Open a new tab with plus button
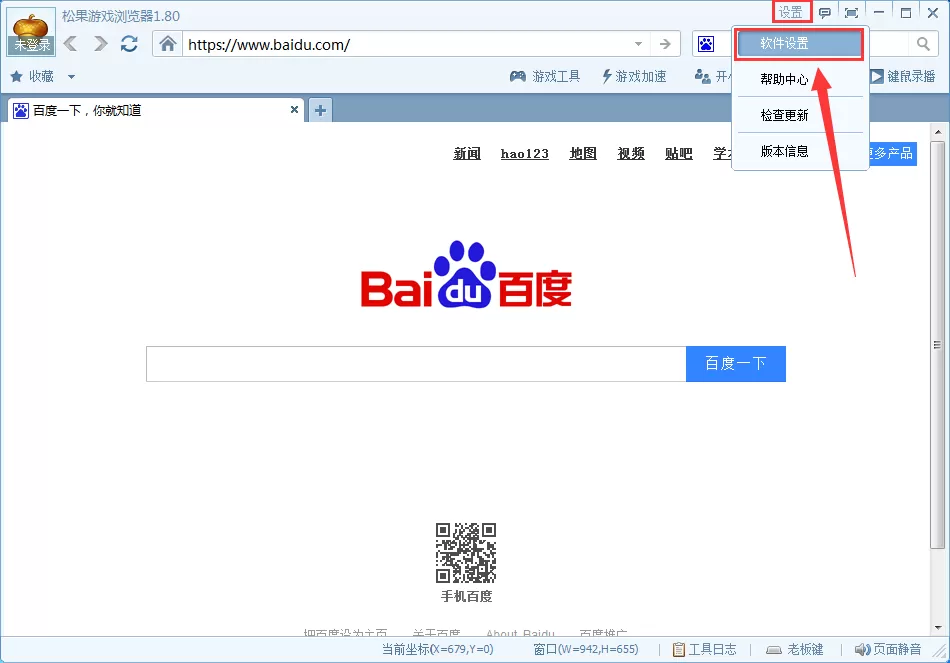The width and height of the screenshot is (950, 663). click(321, 110)
